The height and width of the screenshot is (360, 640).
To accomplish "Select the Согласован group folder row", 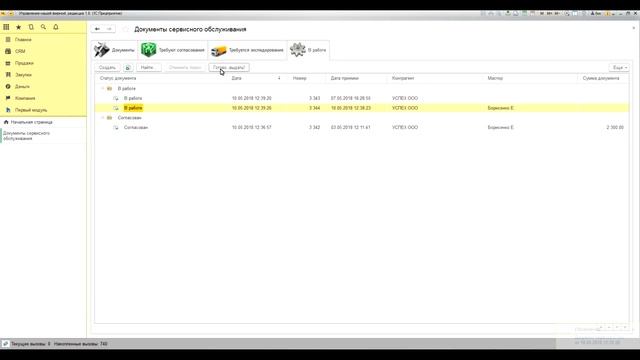I will click(129, 118).
